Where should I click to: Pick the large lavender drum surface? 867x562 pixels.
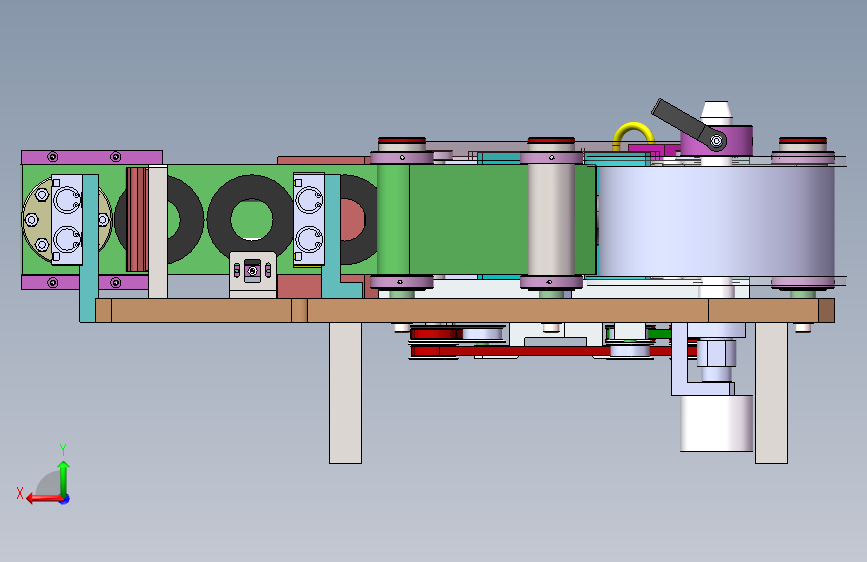[715, 221]
